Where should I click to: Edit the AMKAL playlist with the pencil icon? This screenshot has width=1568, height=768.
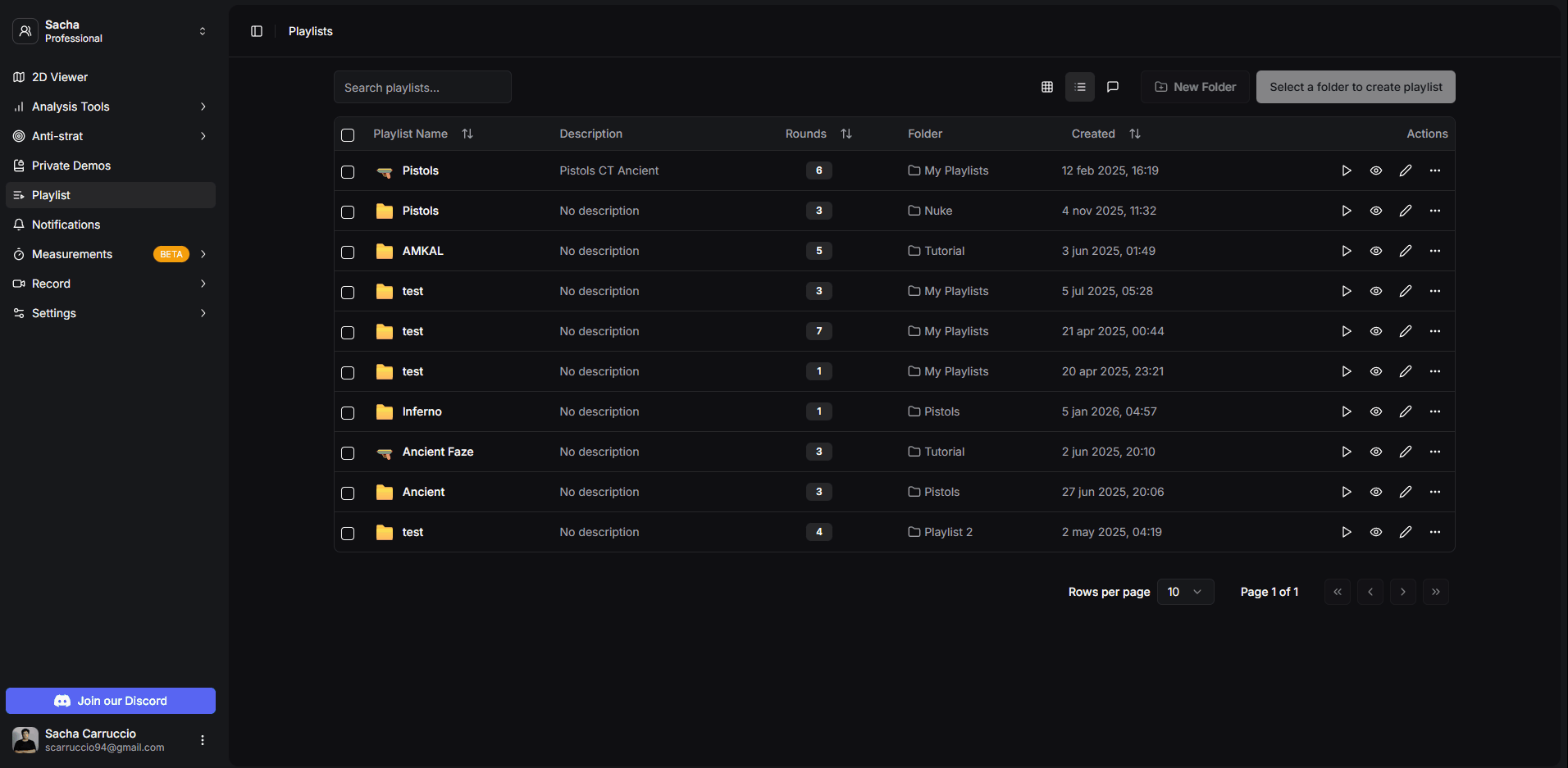tap(1406, 251)
